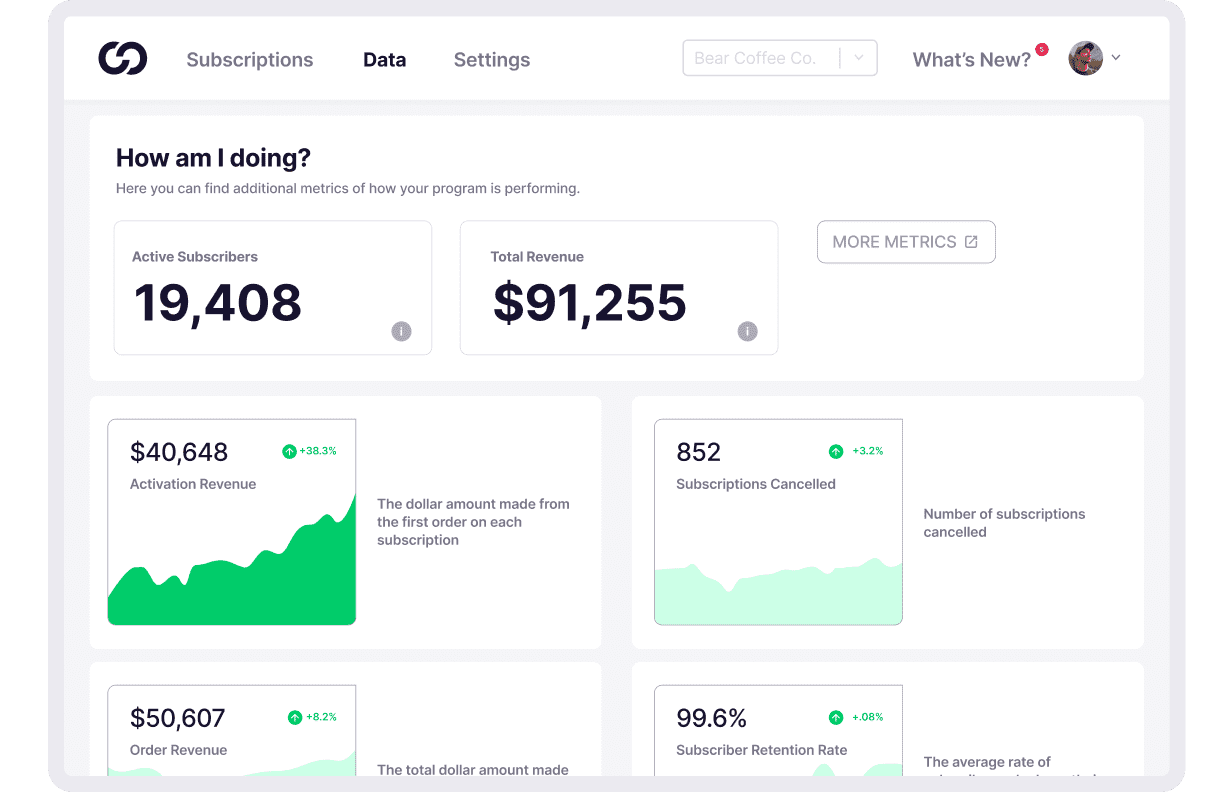This screenshot has width=1230, height=792.
Task: Click the MORE METRICS button
Action: tap(906, 242)
